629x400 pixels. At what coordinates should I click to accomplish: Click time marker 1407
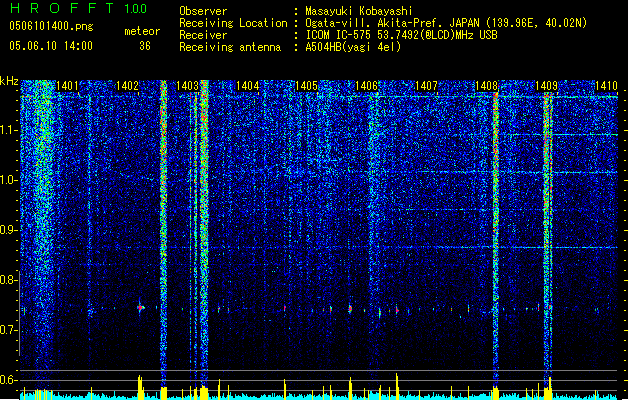tap(426, 86)
